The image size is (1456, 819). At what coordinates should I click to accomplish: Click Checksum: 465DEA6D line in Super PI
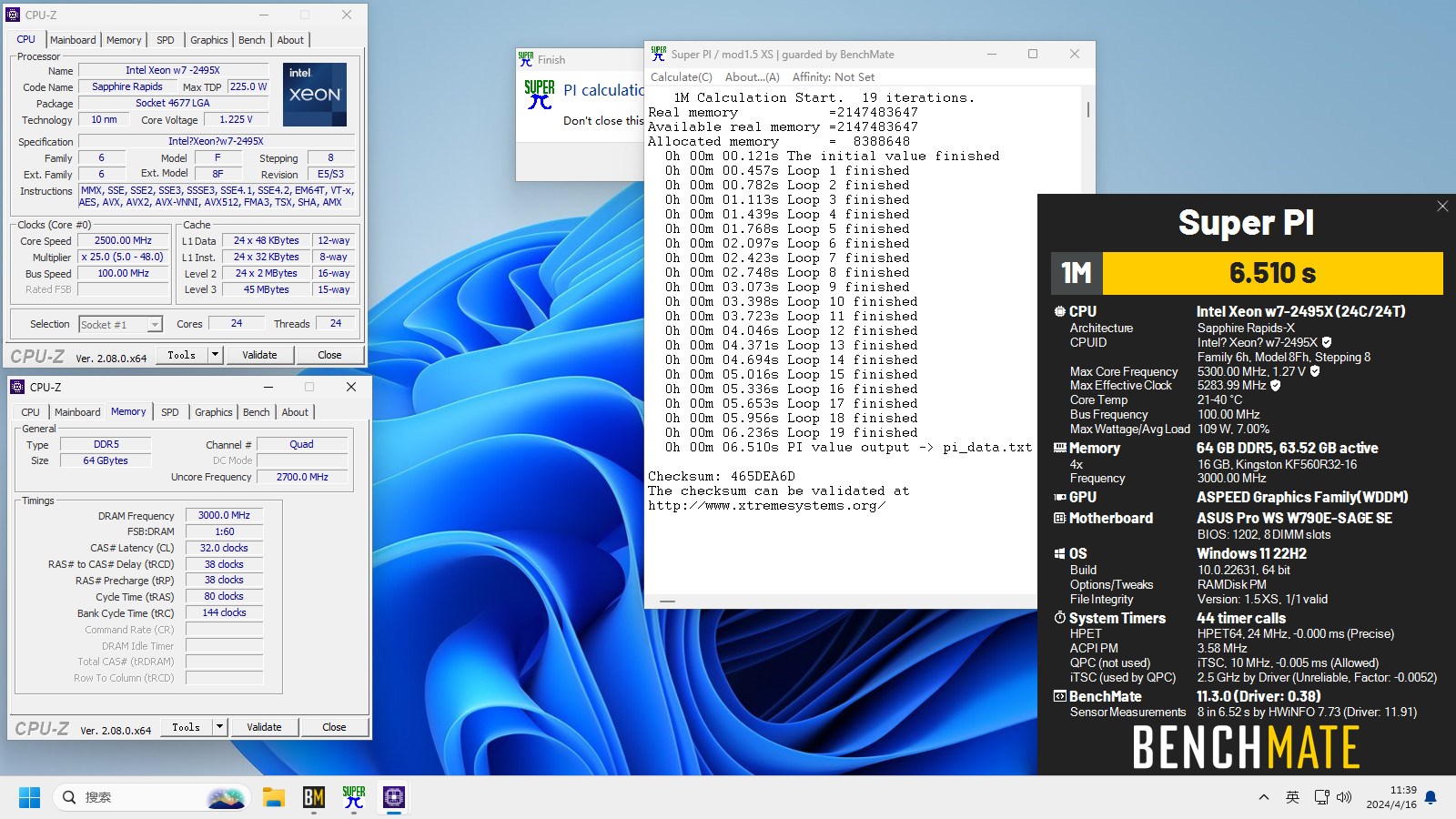[721, 476]
